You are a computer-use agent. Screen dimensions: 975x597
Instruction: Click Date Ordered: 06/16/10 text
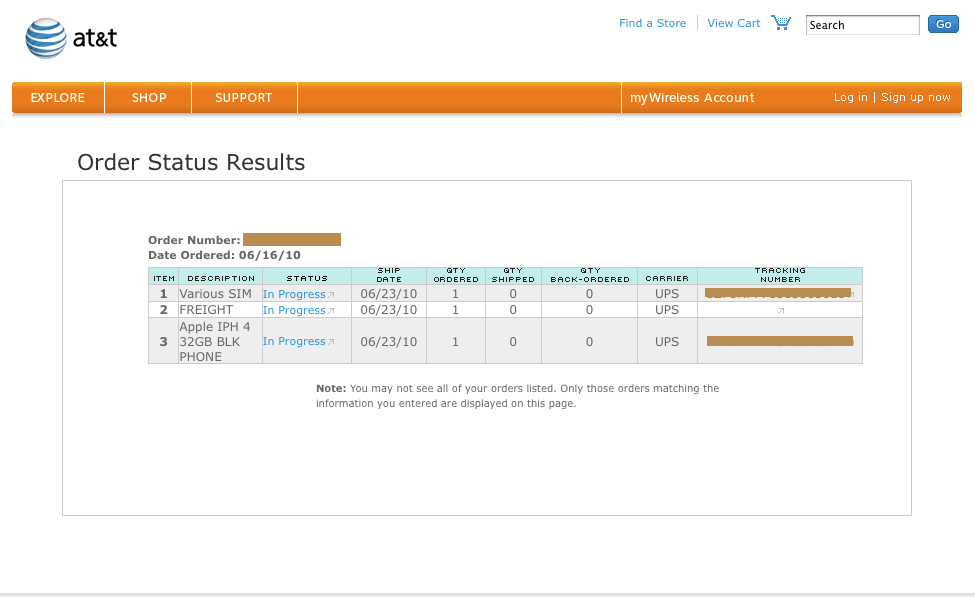click(x=224, y=255)
